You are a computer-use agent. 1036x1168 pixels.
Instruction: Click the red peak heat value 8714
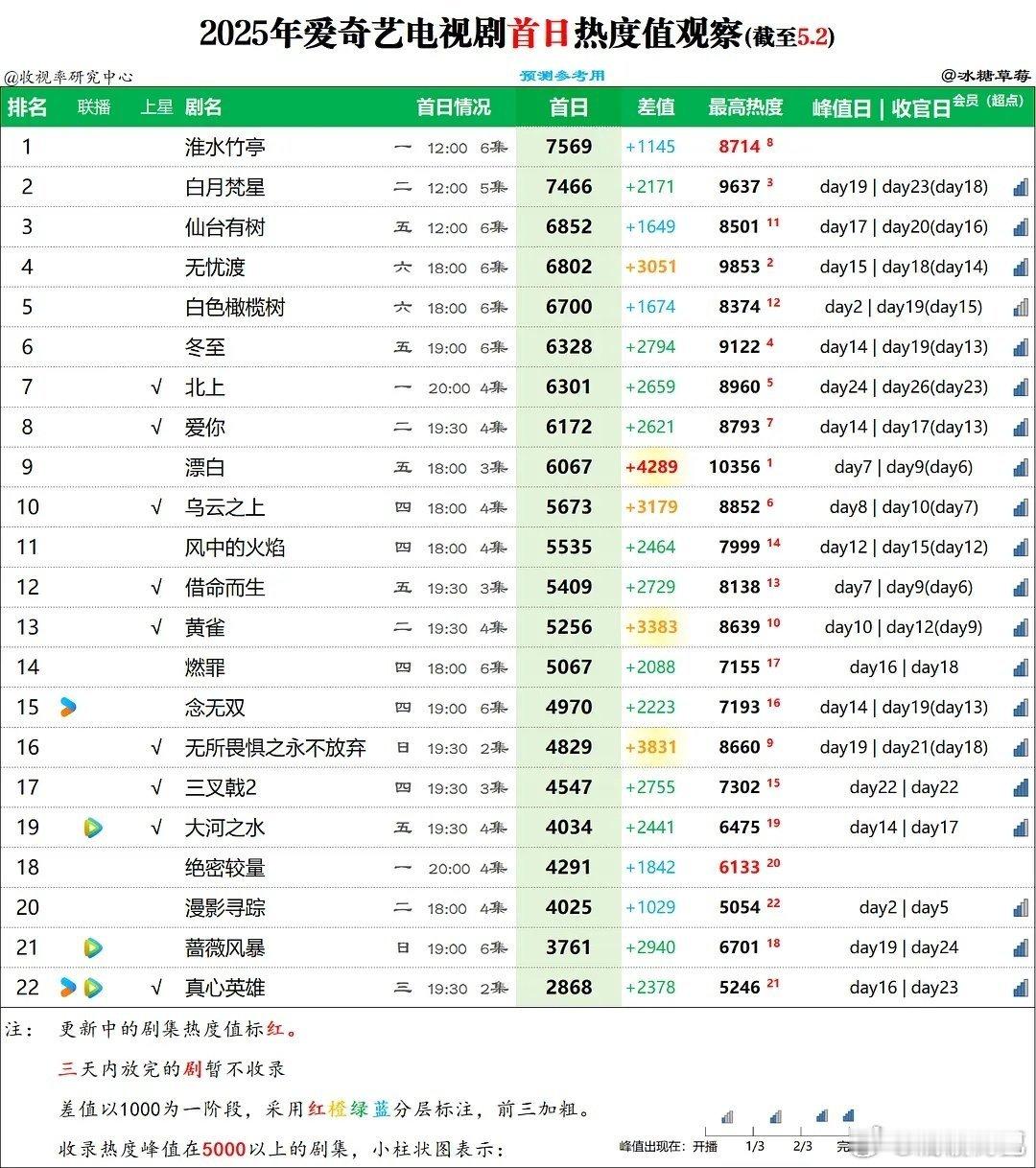[x=739, y=147]
